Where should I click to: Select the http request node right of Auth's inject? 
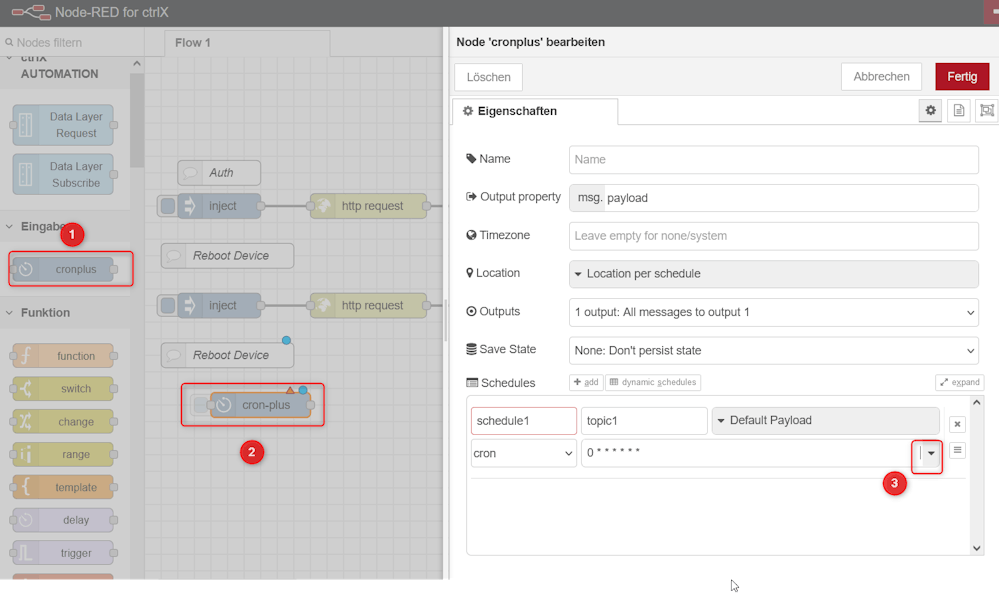368,206
